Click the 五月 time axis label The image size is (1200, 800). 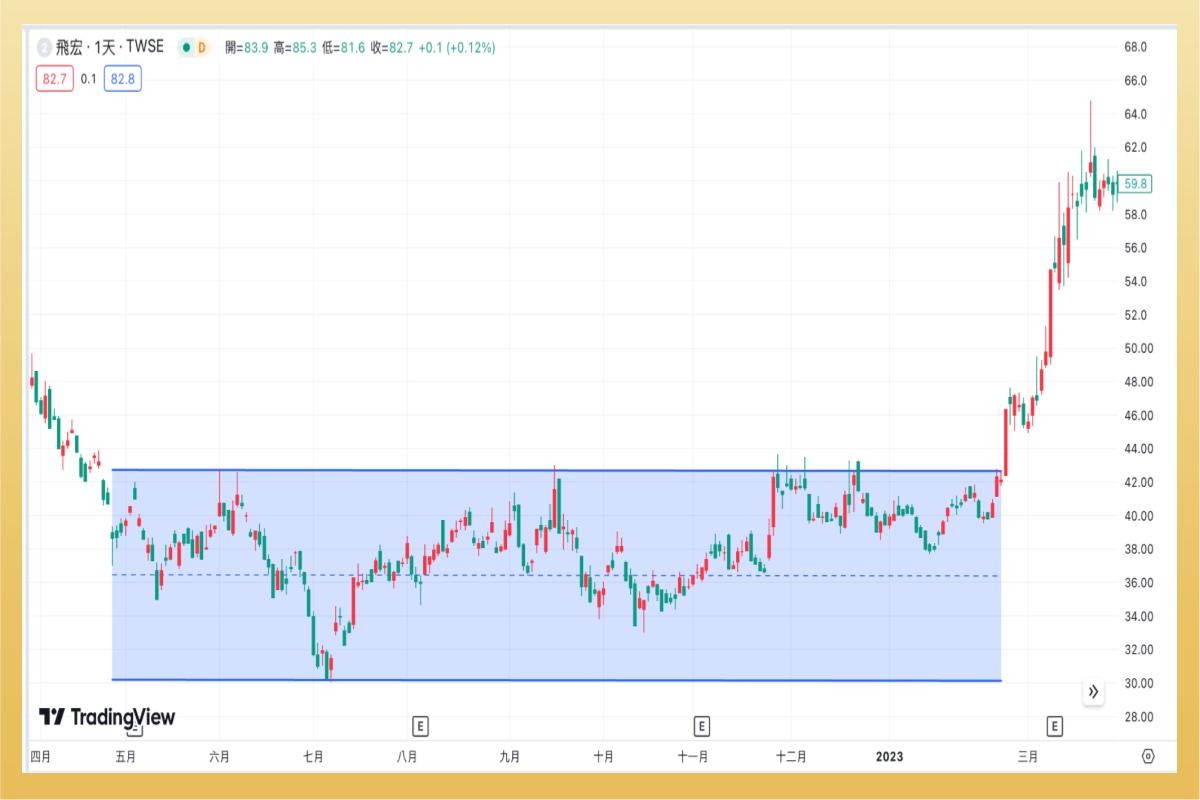point(125,757)
